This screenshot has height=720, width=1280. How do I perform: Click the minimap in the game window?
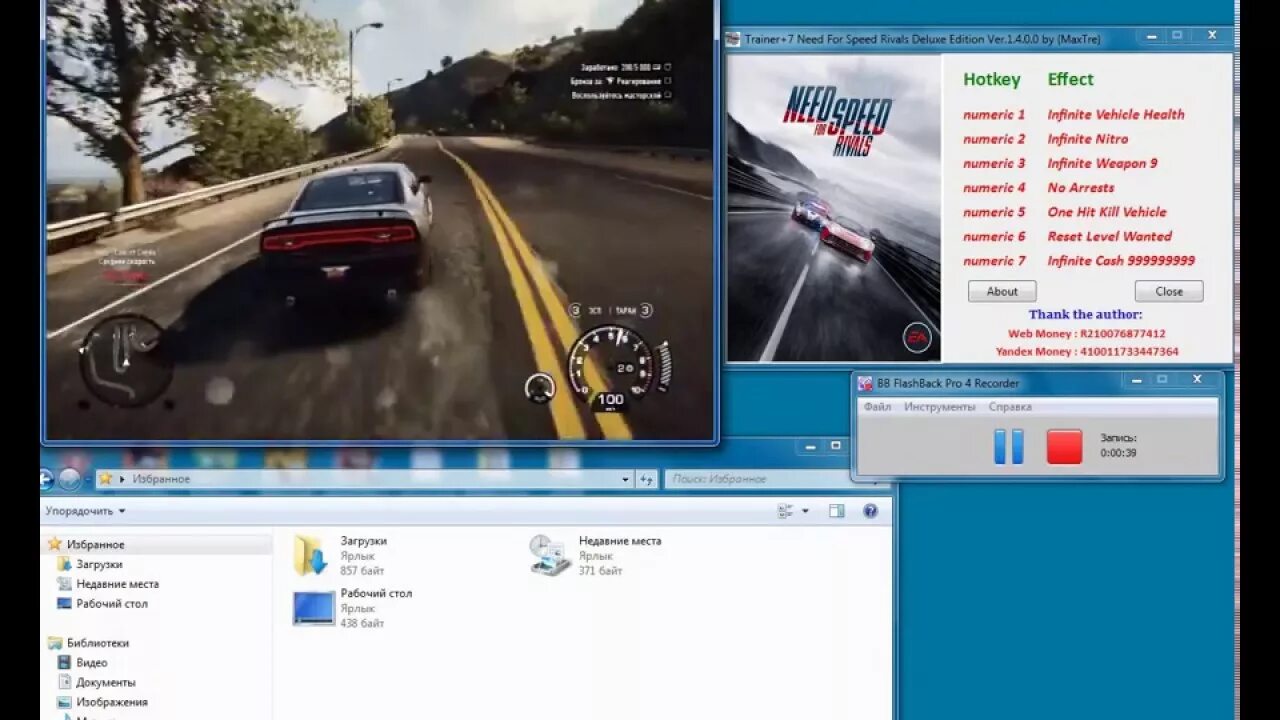127,360
